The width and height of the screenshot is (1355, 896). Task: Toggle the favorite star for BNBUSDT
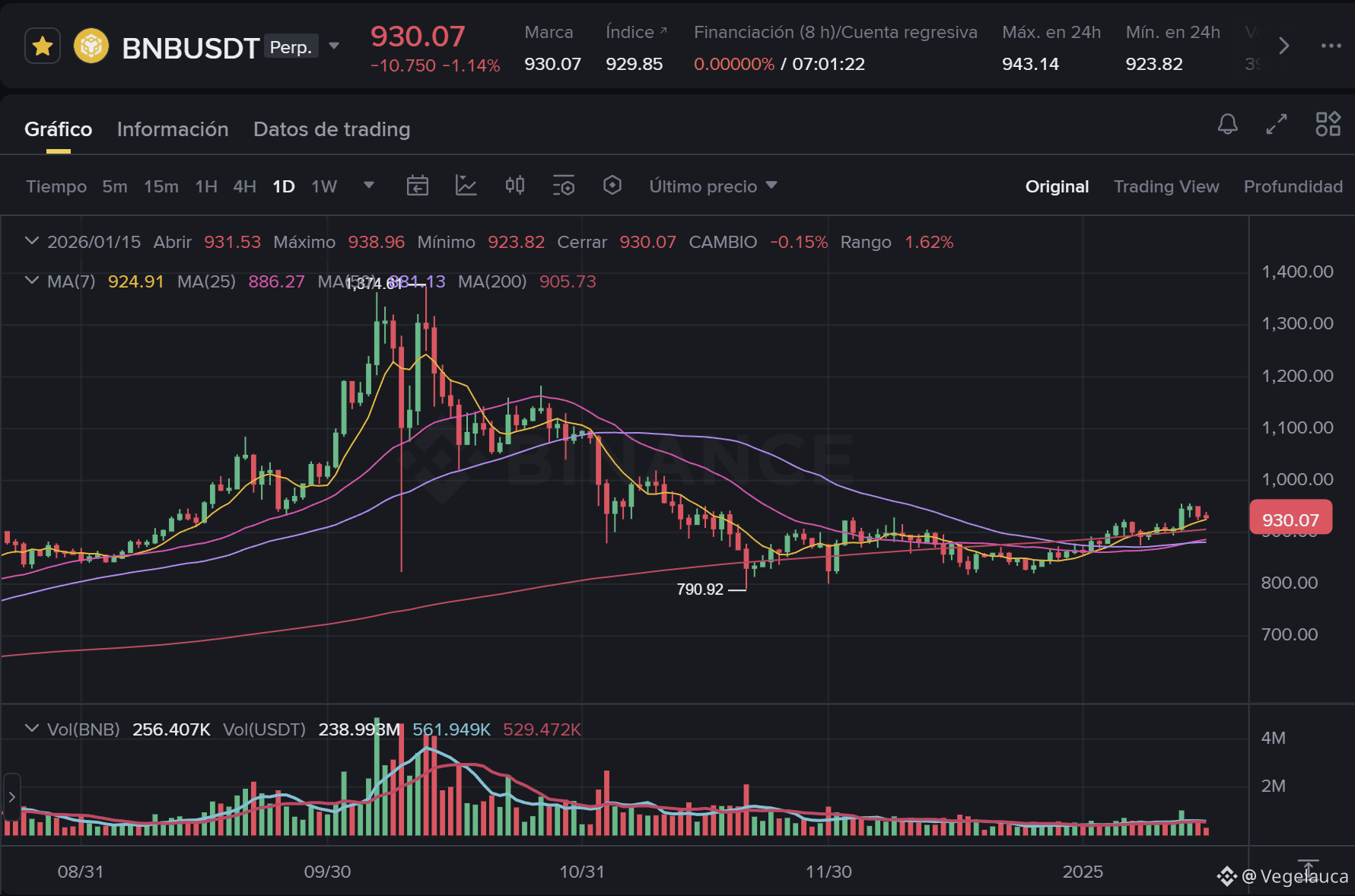[43, 46]
